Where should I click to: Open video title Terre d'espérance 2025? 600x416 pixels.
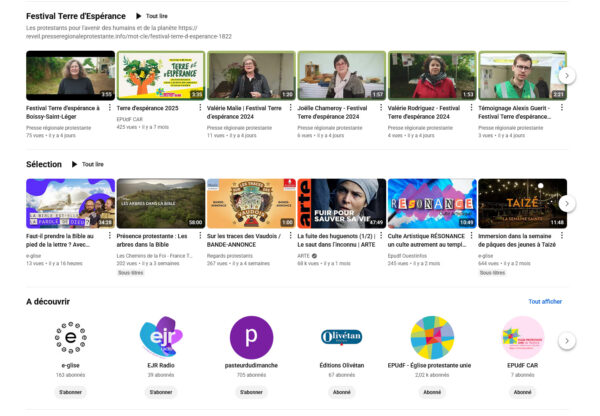click(147, 108)
